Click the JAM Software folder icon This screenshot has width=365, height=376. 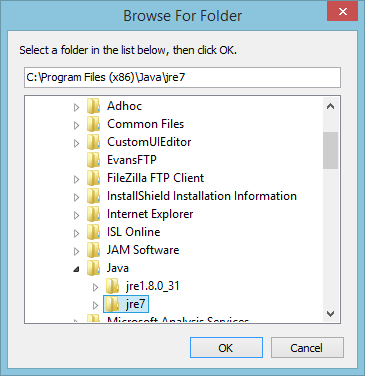tap(93, 250)
